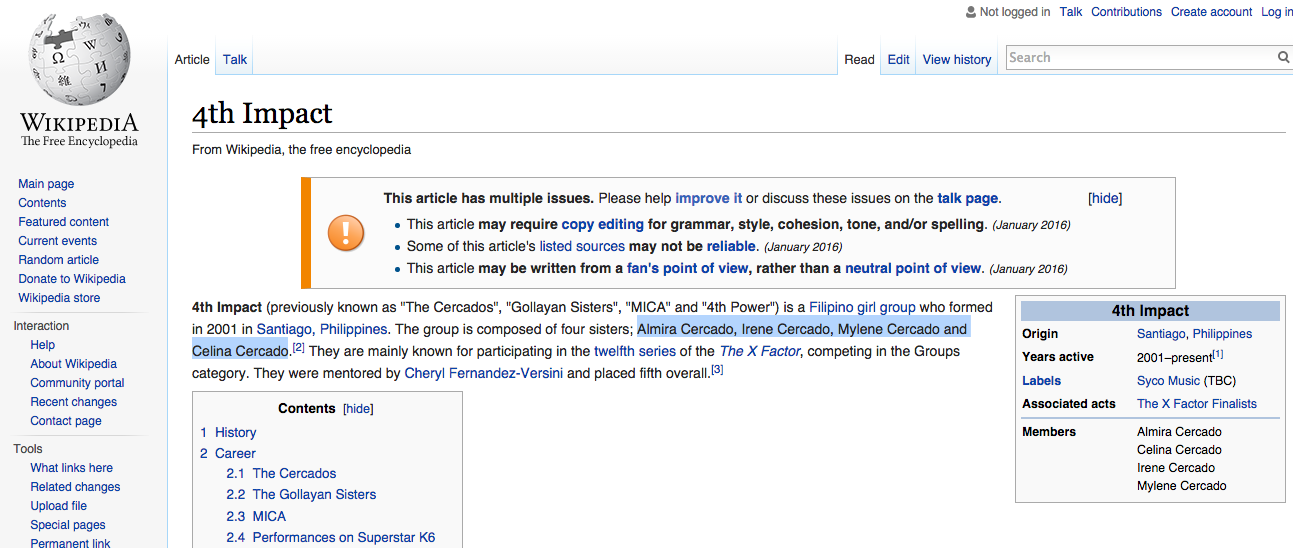The height and width of the screenshot is (548, 1293).
Task: Click the copy editing link
Action: tap(602, 225)
